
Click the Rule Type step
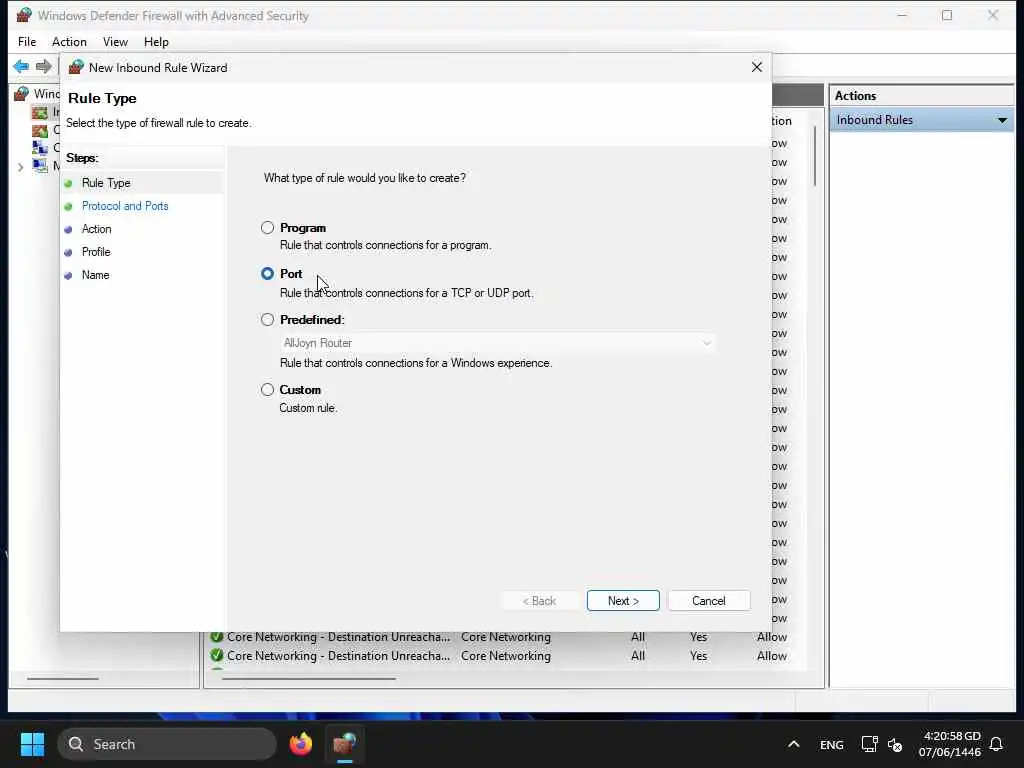click(106, 183)
